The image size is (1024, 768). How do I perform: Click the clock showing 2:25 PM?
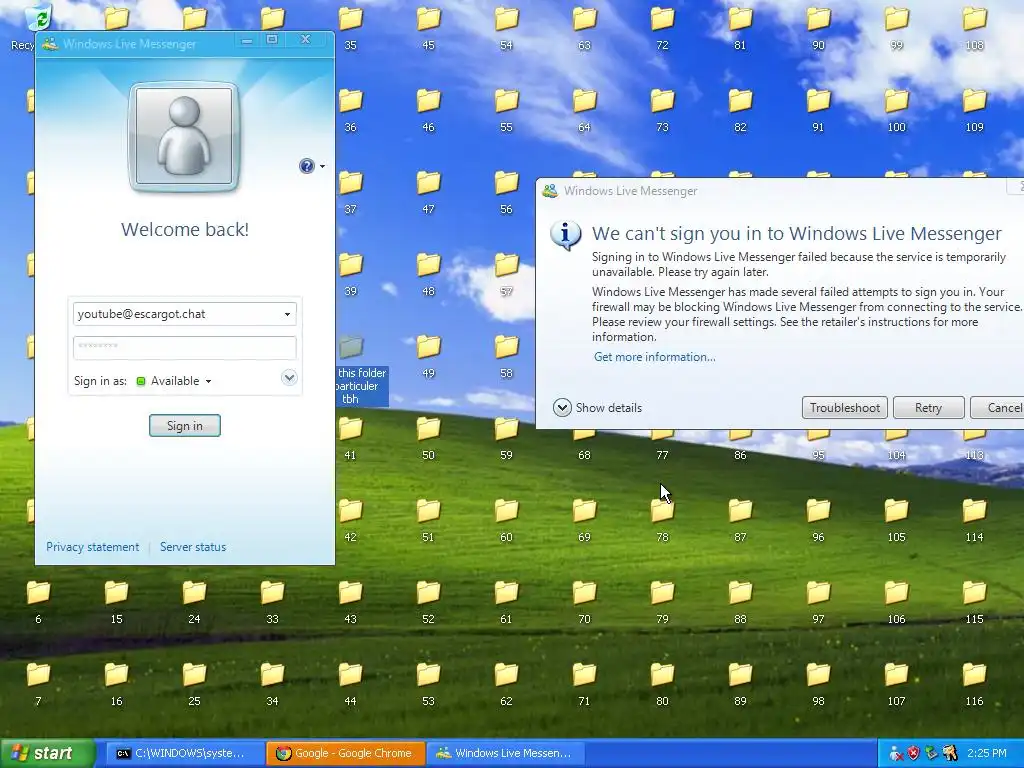click(987, 753)
